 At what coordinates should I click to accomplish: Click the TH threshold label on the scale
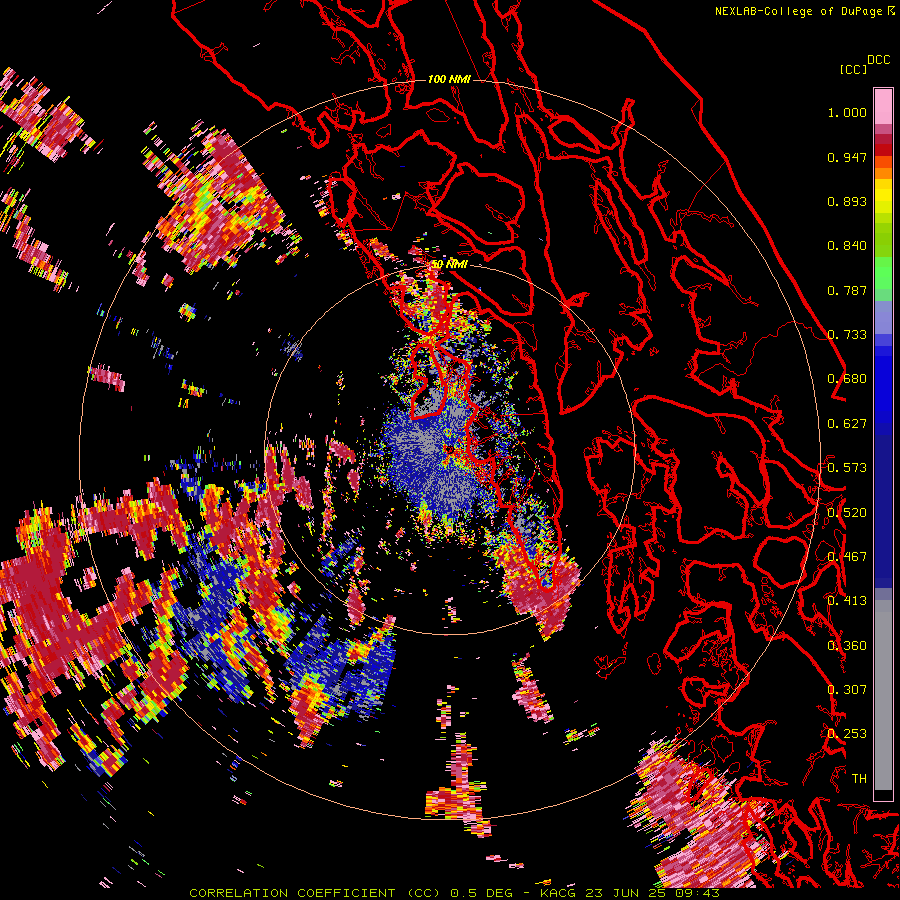pos(859,779)
